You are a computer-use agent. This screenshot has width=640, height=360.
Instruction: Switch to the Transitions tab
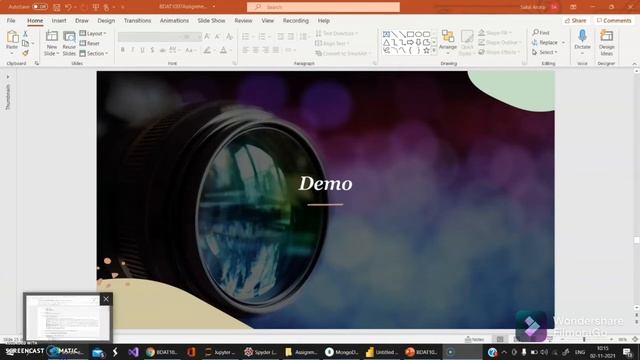(x=138, y=20)
